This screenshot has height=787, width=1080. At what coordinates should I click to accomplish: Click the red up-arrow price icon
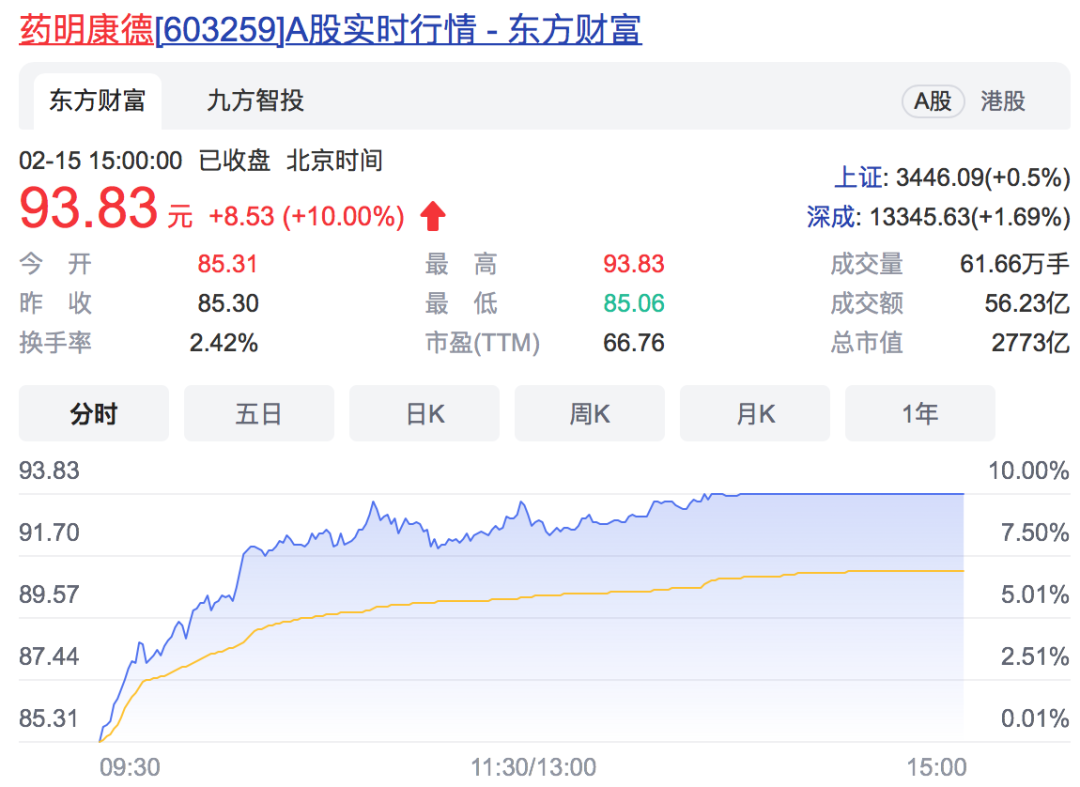point(433,216)
